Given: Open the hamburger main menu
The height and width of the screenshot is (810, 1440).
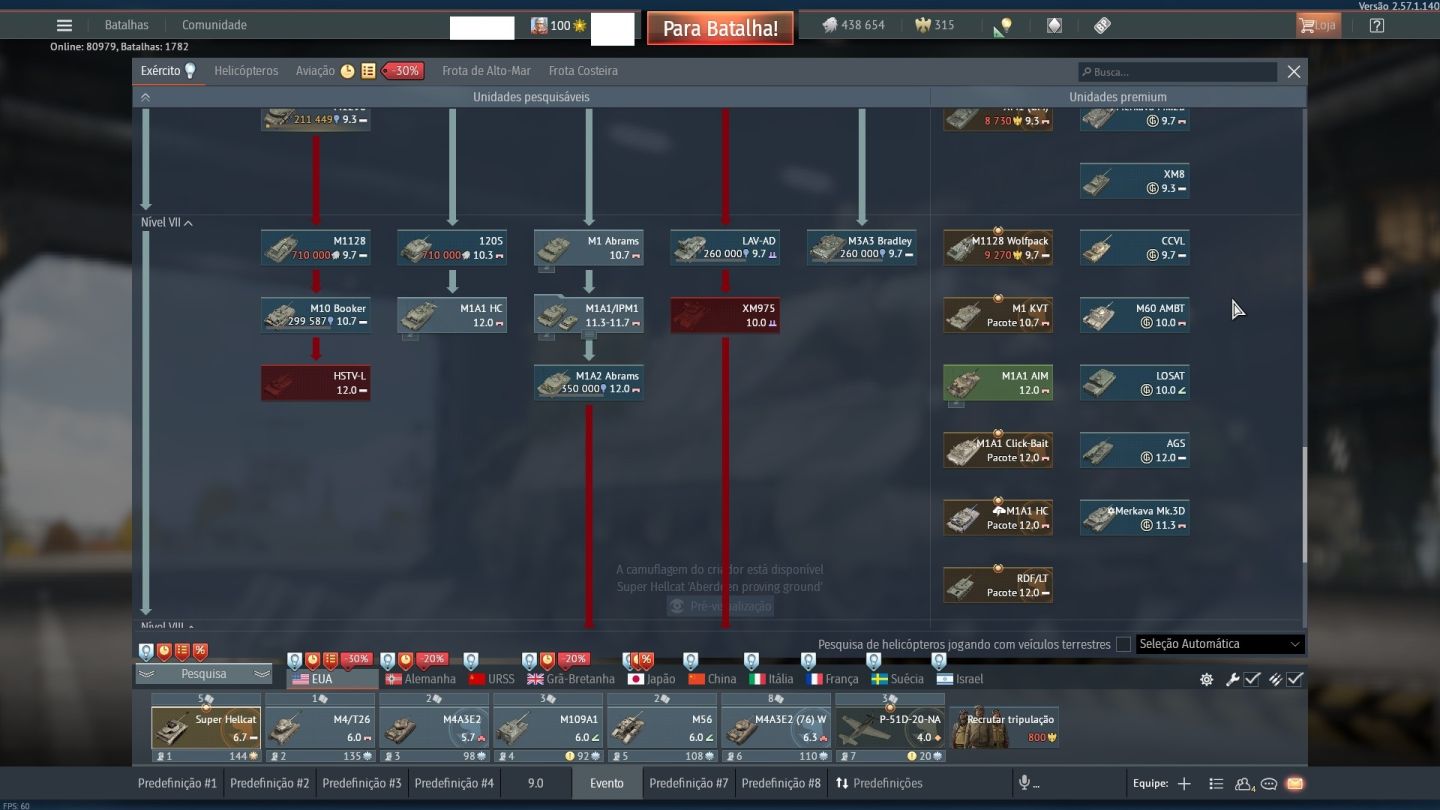Looking at the screenshot, I should tap(64, 26).
